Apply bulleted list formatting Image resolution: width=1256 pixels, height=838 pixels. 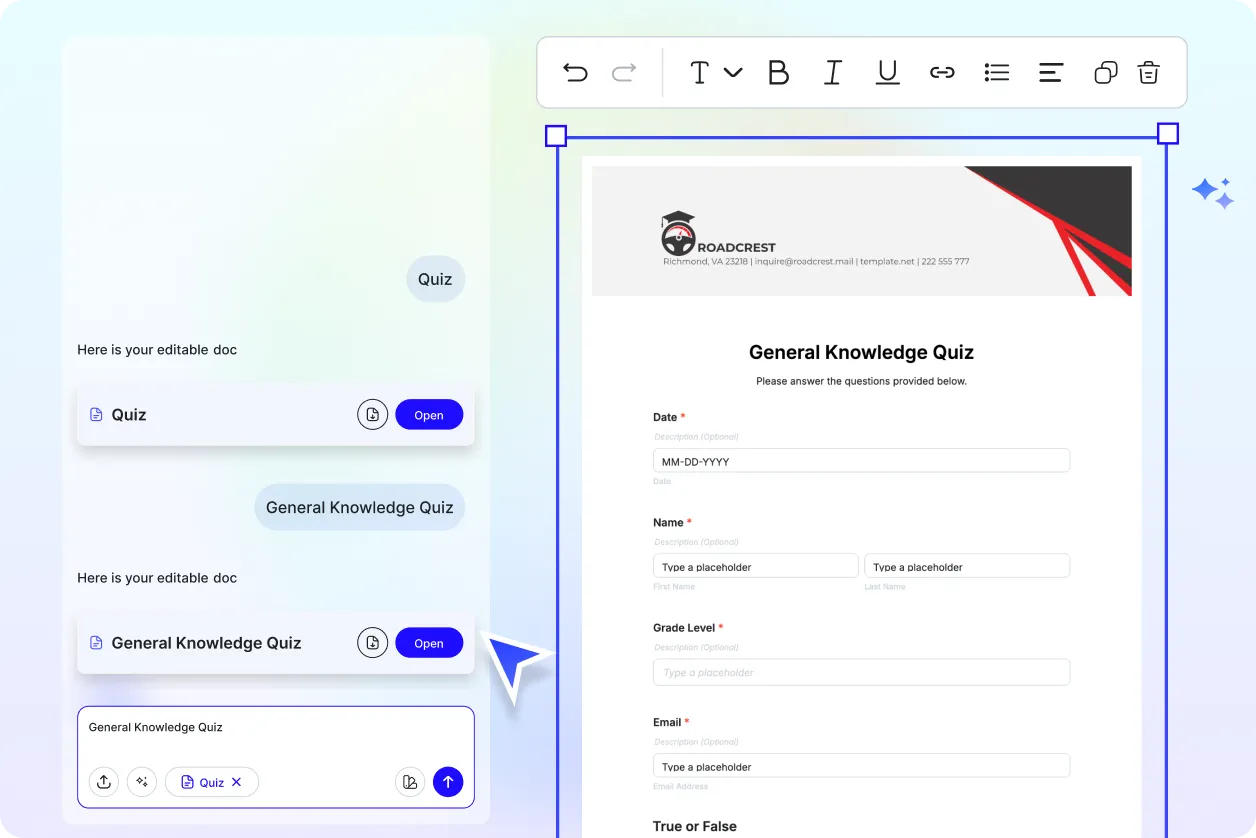(996, 72)
